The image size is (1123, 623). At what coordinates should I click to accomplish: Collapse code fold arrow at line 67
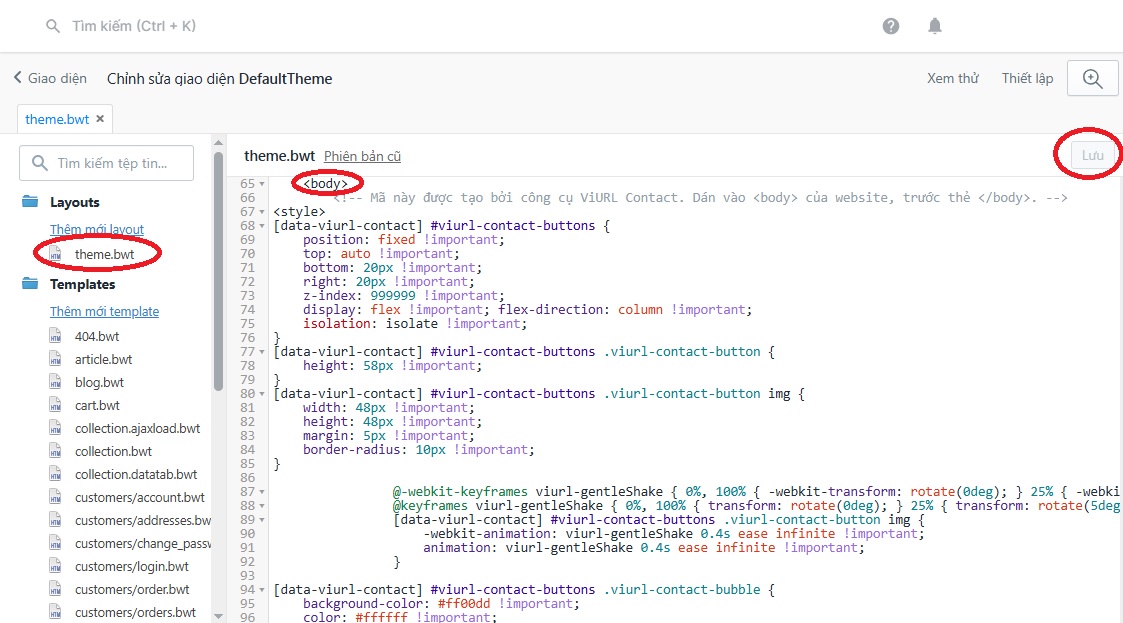point(262,212)
